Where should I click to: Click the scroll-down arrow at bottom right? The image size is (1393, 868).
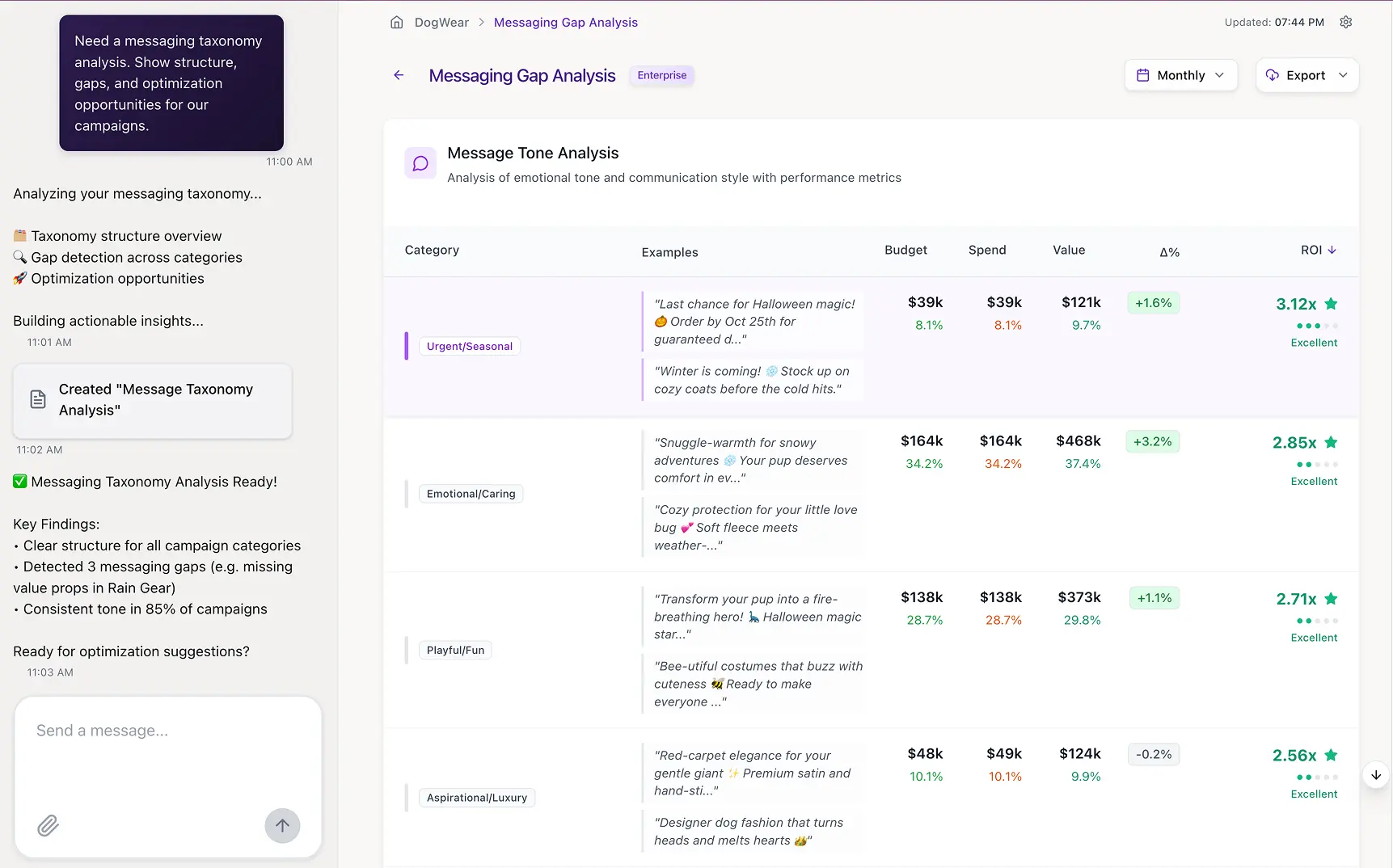coord(1375,774)
